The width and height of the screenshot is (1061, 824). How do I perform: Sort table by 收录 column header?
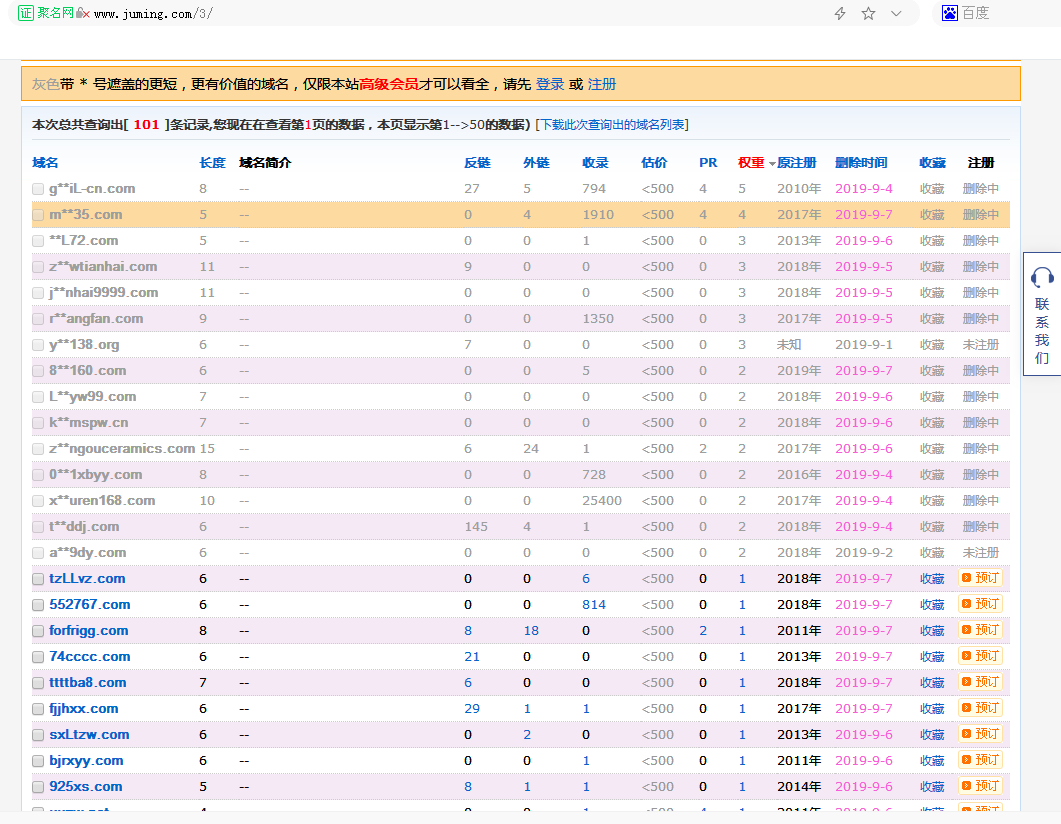[595, 162]
